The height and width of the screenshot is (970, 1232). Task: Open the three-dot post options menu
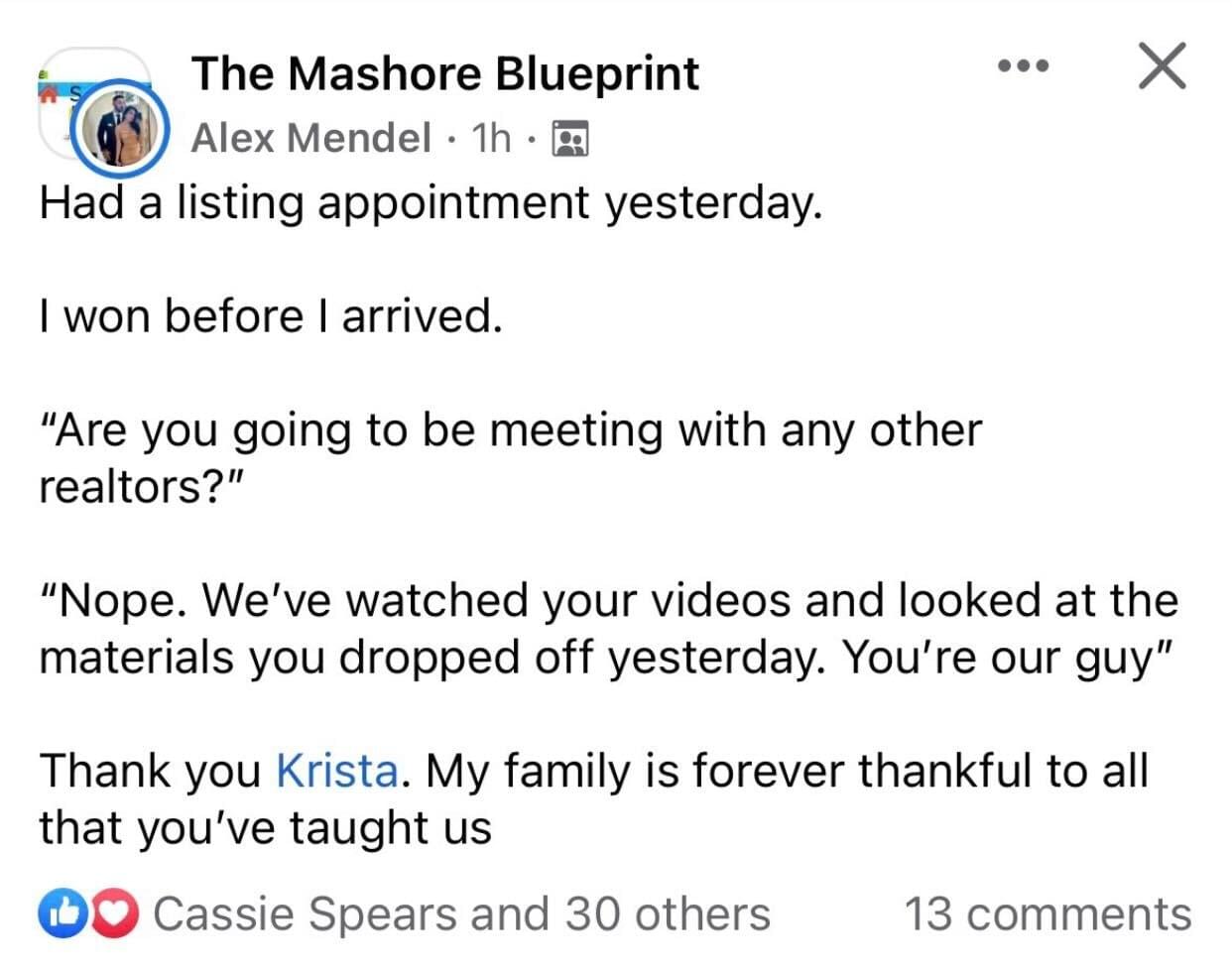[1023, 66]
